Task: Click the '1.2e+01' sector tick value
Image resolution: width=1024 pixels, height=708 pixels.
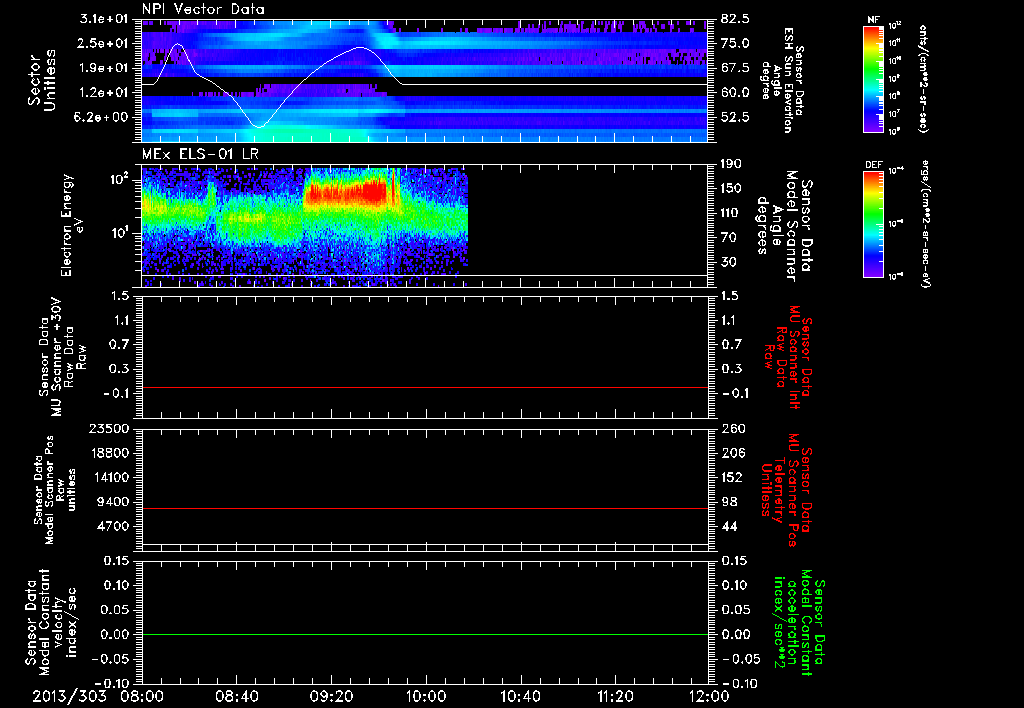Action: coord(105,92)
